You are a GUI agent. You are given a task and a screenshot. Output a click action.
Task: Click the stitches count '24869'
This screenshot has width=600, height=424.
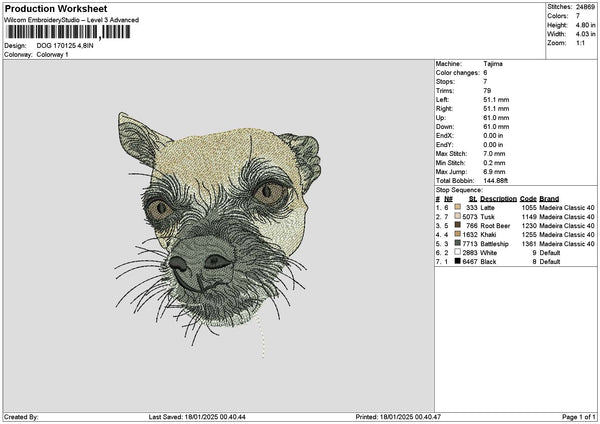point(585,7)
